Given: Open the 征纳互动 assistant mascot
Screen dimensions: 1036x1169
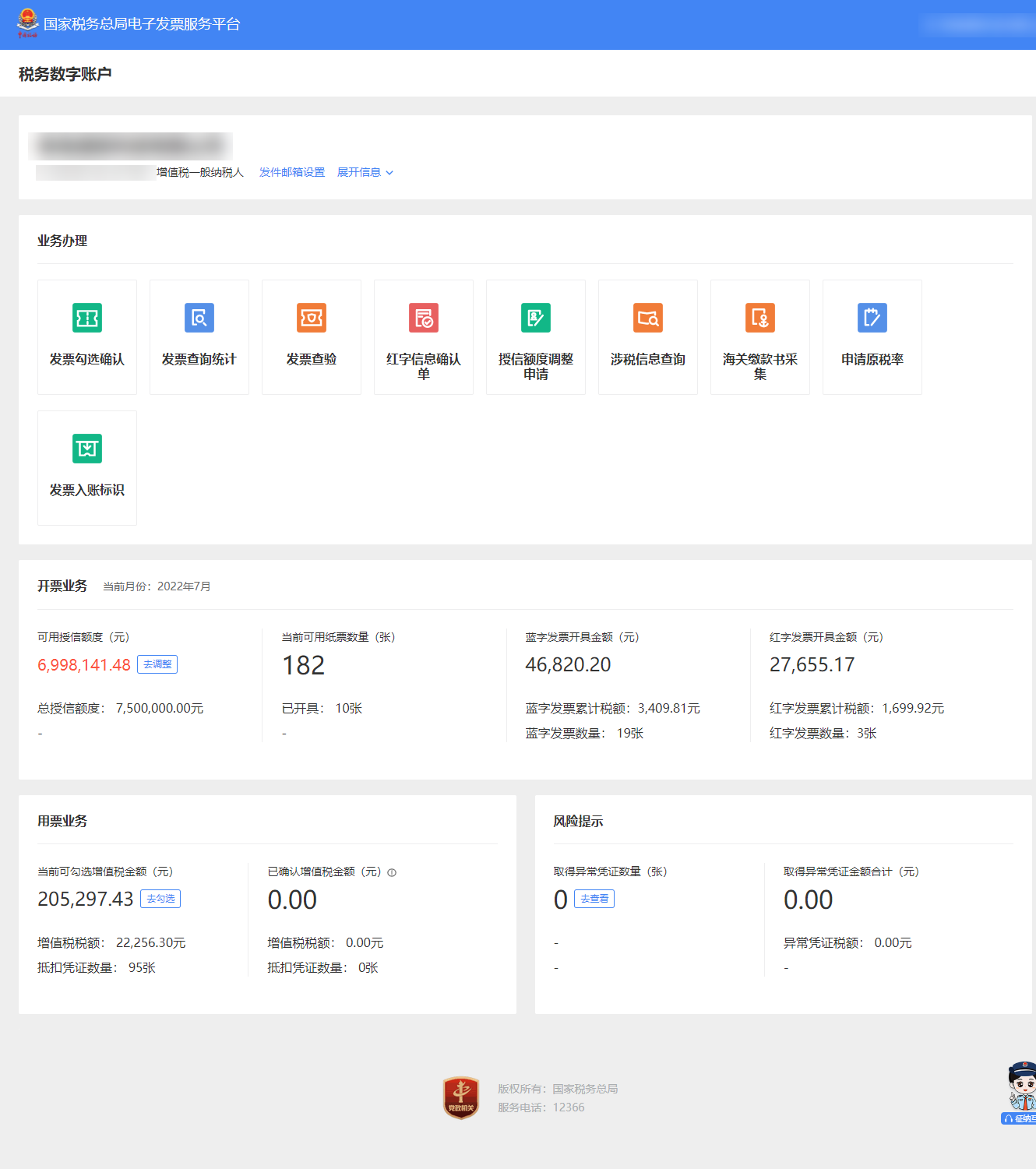Looking at the screenshot, I should pyautogui.click(x=1020, y=1092).
